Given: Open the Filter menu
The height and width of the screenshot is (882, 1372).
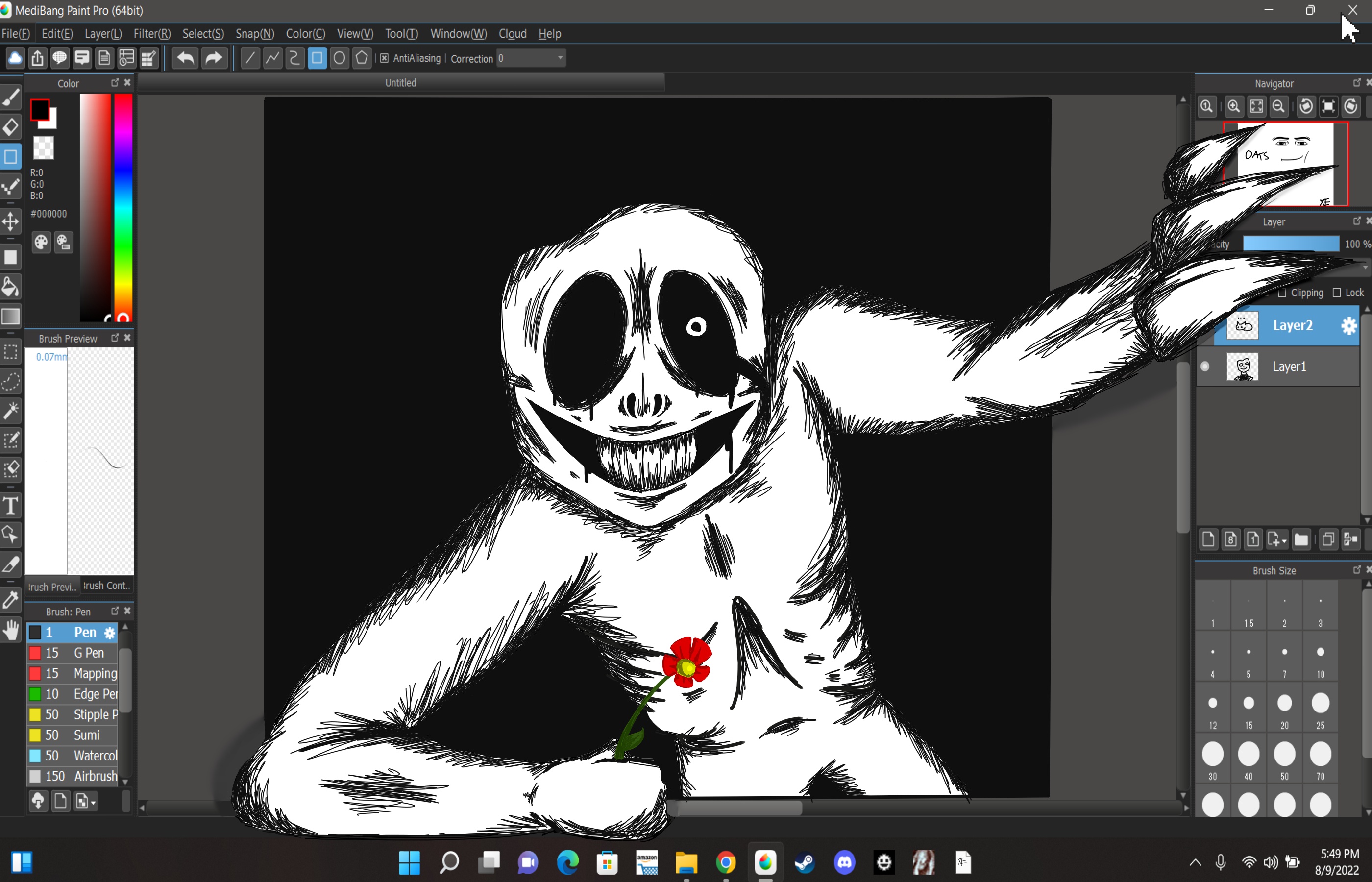Looking at the screenshot, I should coord(152,34).
